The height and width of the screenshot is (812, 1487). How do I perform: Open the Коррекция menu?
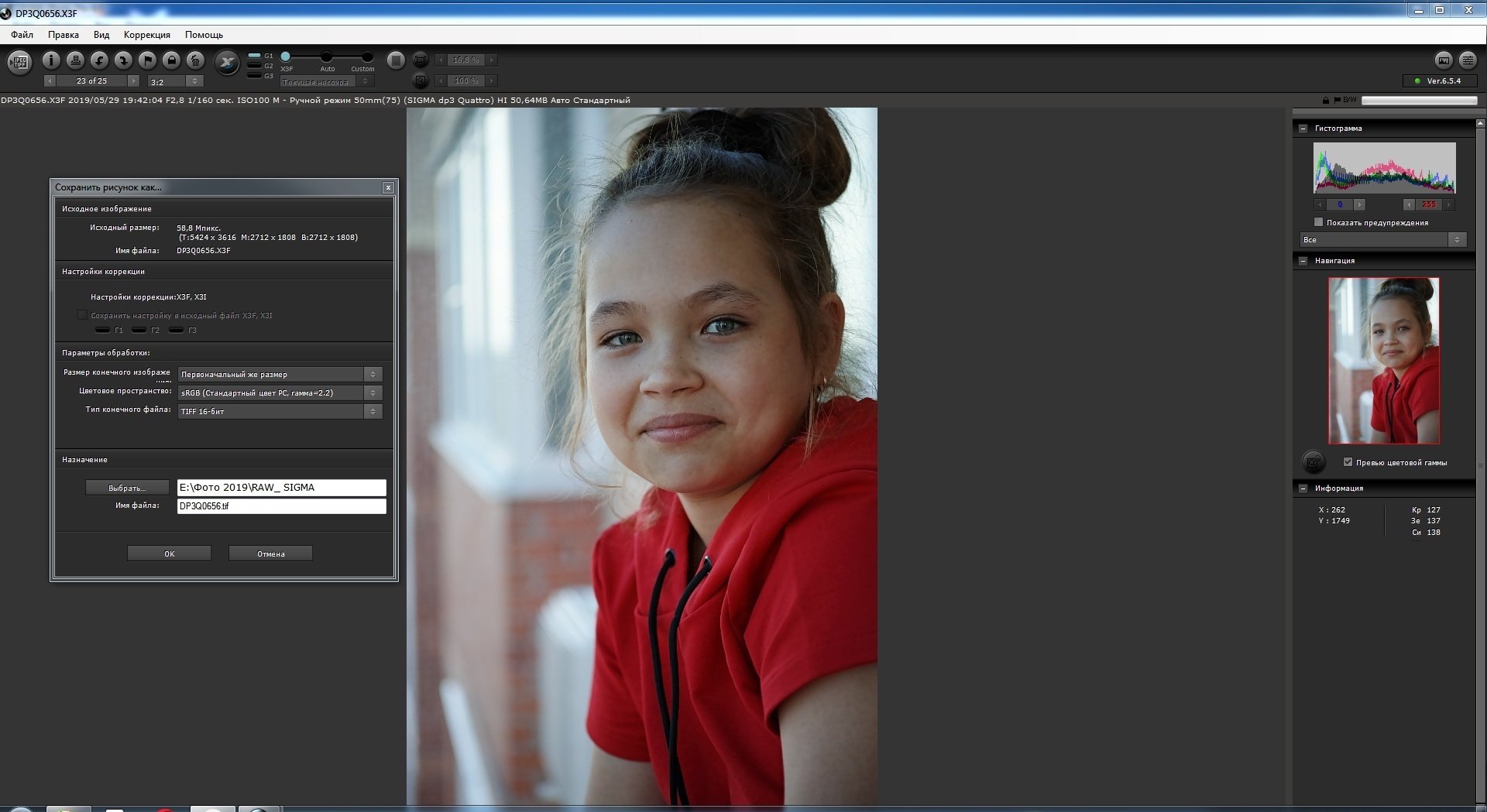pyautogui.click(x=146, y=35)
